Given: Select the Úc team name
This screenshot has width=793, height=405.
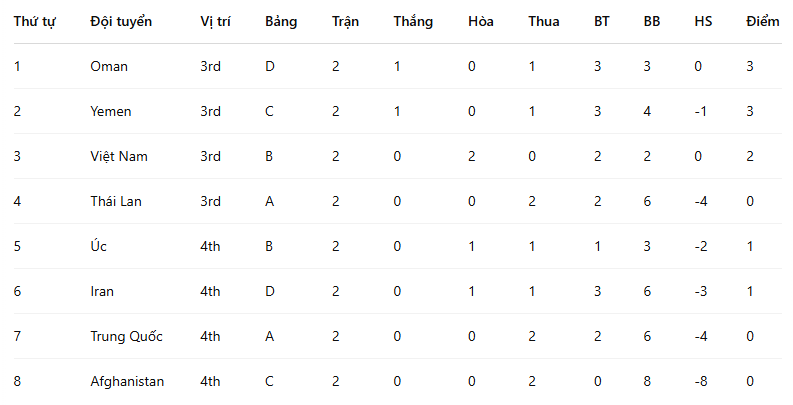Looking at the screenshot, I should [97, 246].
